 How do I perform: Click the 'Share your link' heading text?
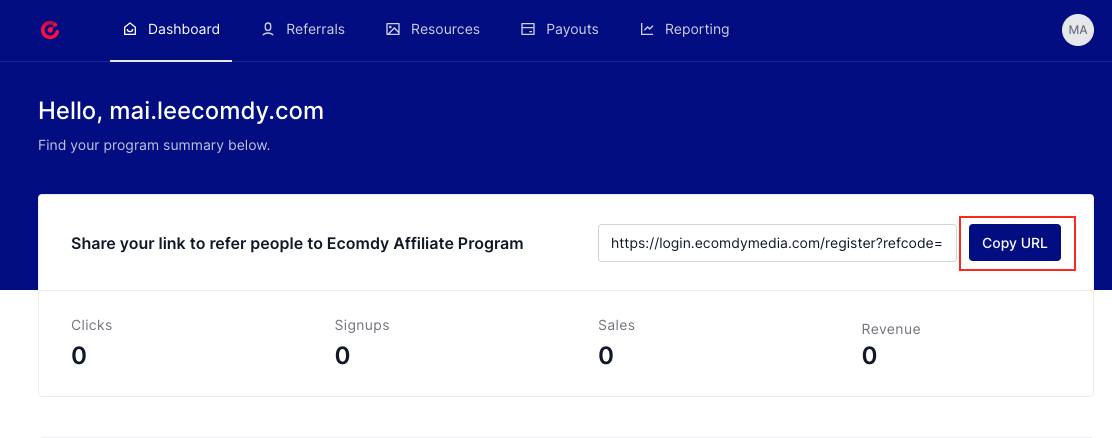pyautogui.click(x=297, y=244)
